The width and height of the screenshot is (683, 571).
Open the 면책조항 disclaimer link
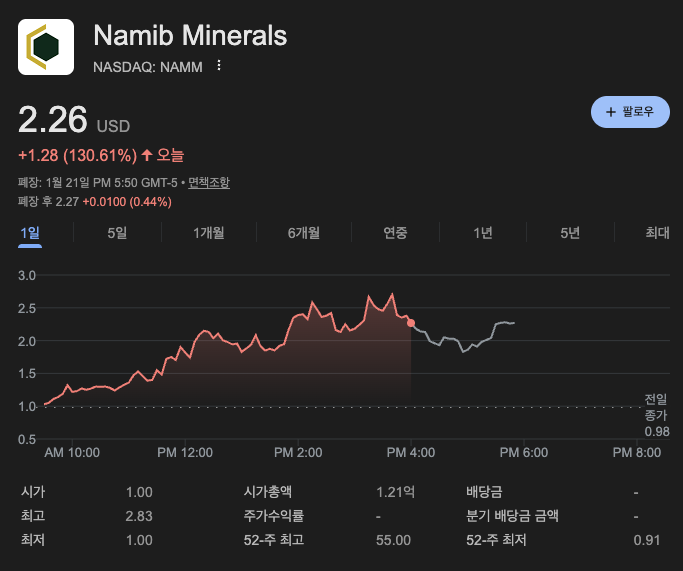[209, 182]
